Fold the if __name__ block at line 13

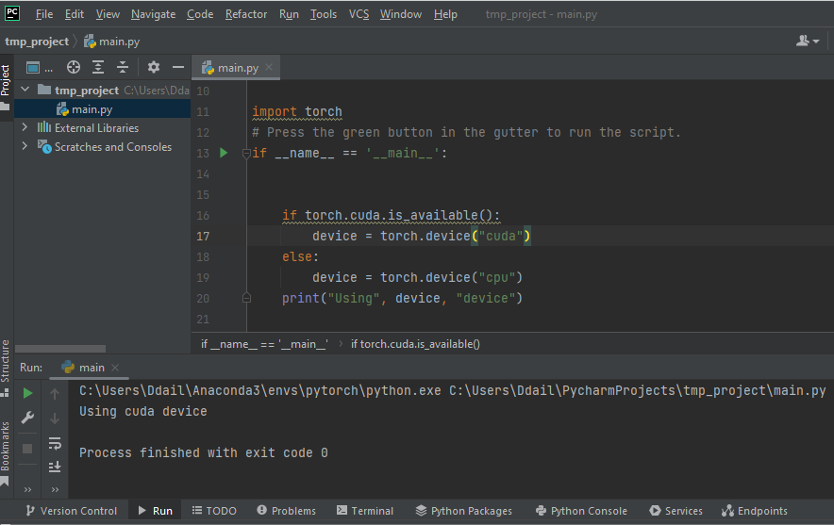pyautogui.click(x=246, y=154)
